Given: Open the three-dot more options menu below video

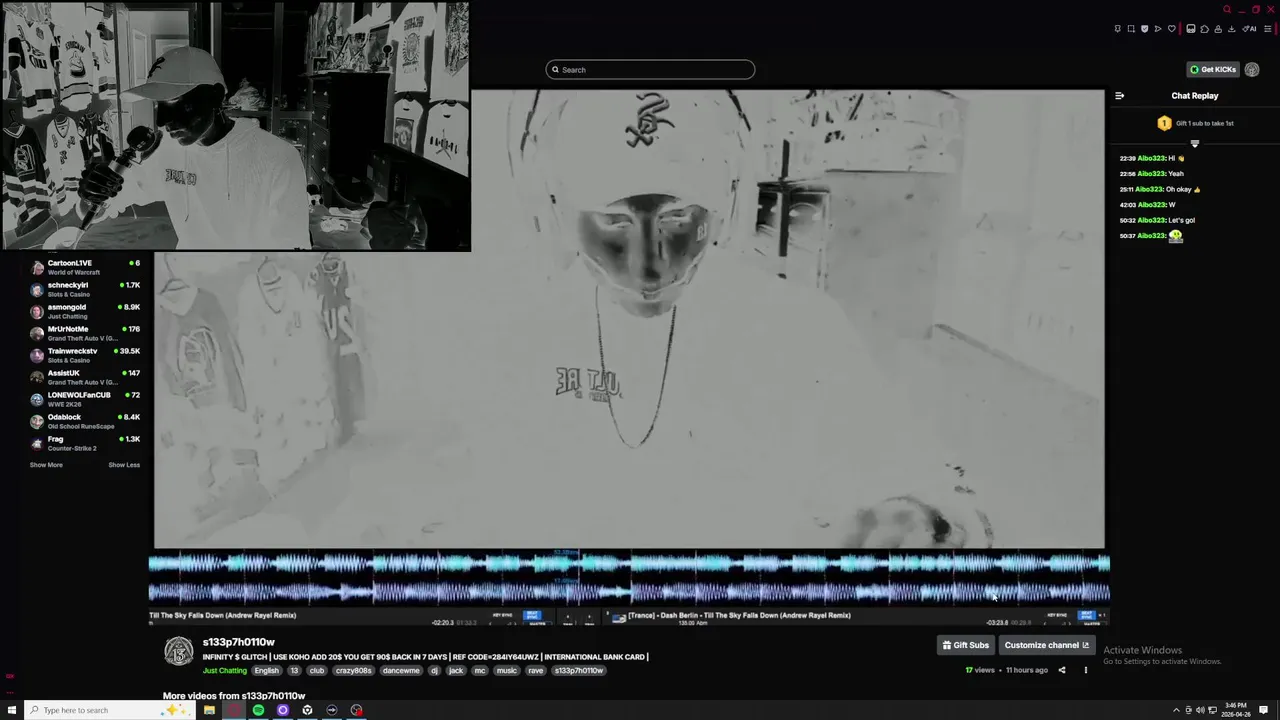Looking at the screenshot, I should (1085, 670).
